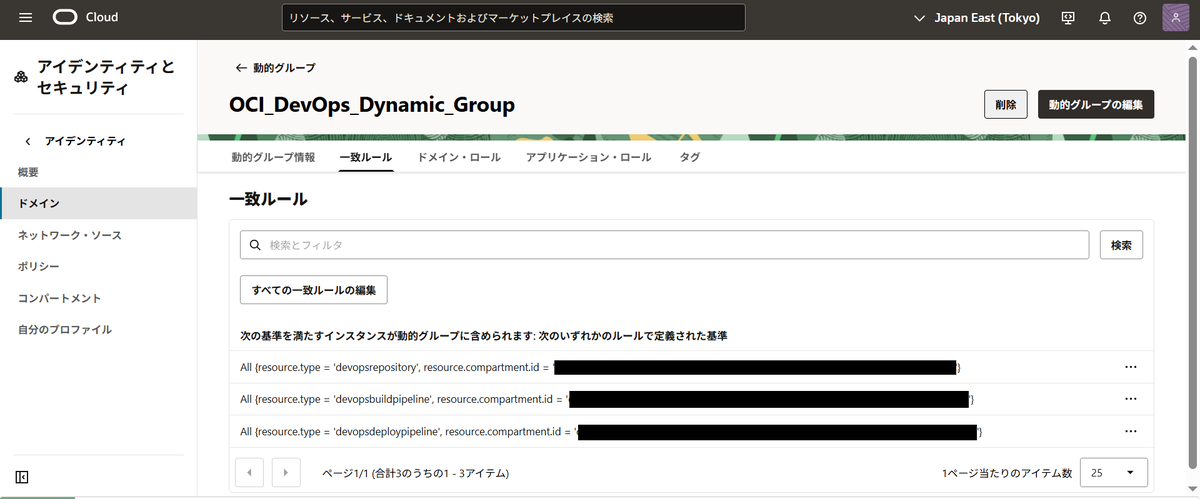
Task: Click the OCI_DevOps_Dynamic_Group title
Action: point(372,104)
